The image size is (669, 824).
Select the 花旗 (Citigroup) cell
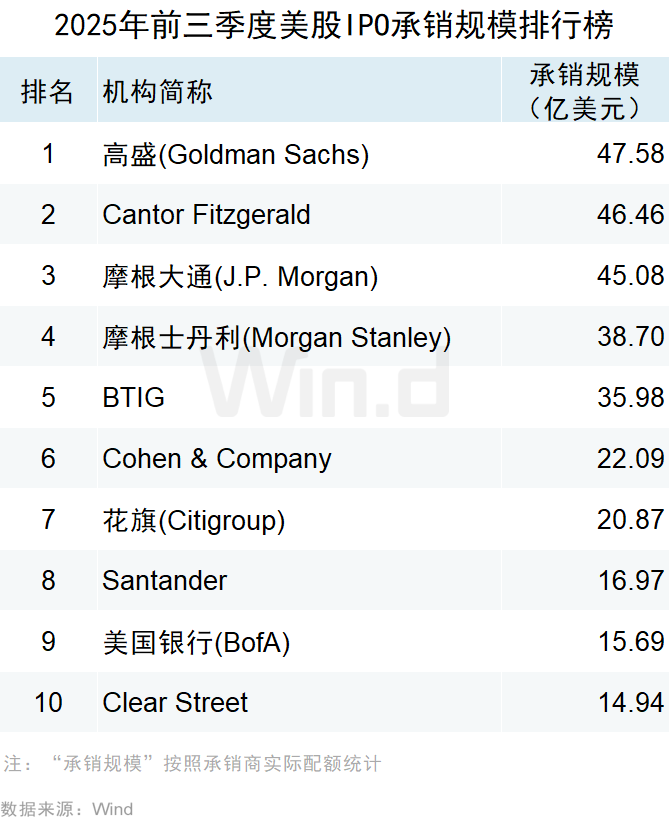tap(194, 520)
